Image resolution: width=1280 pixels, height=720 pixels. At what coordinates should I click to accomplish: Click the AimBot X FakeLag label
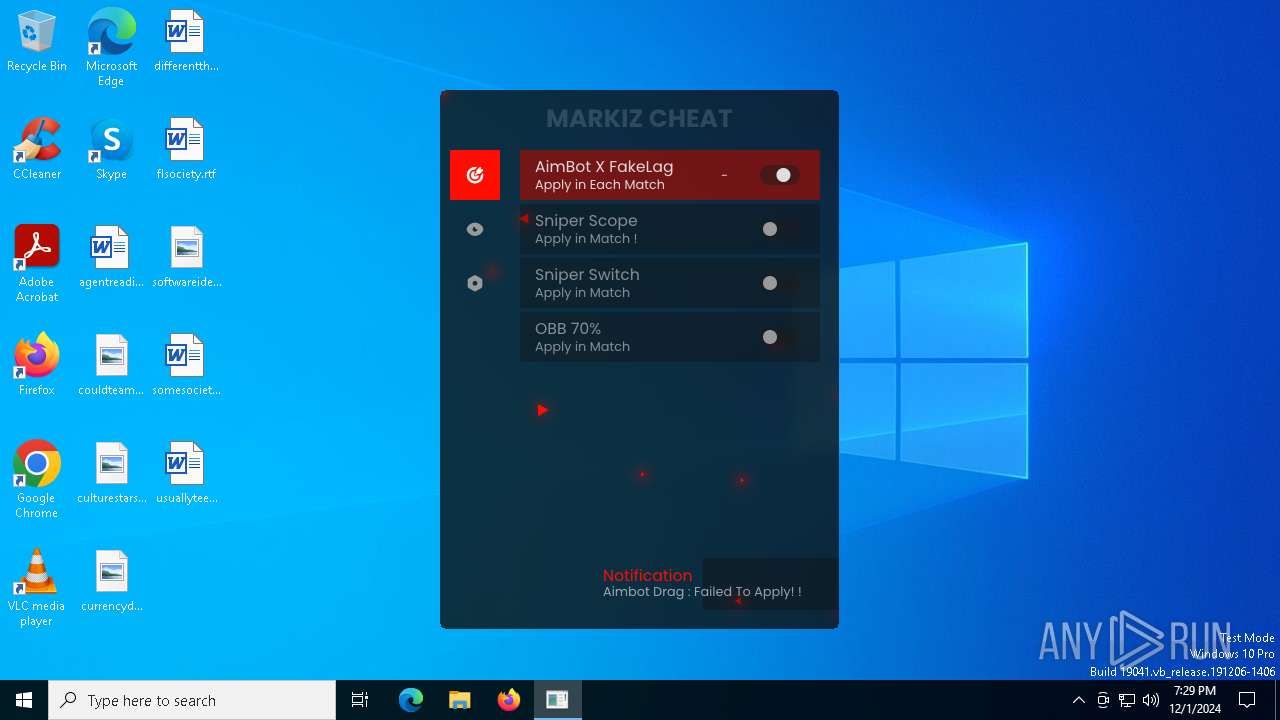tap(604, 167)
